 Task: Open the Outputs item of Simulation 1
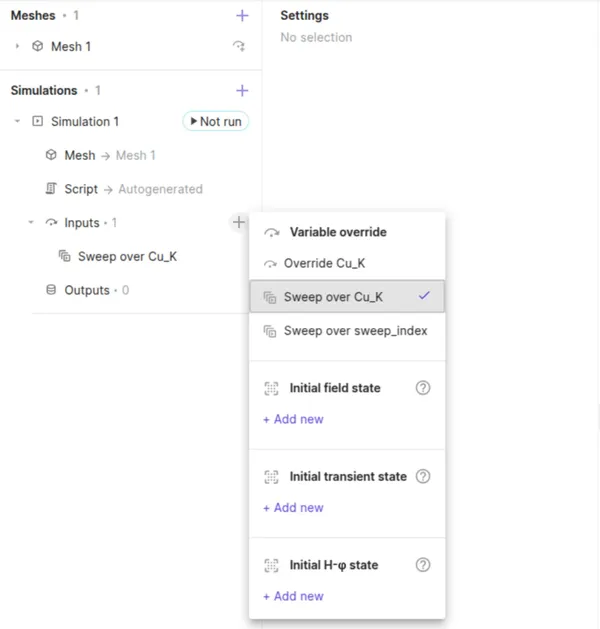tap(87, 290)
